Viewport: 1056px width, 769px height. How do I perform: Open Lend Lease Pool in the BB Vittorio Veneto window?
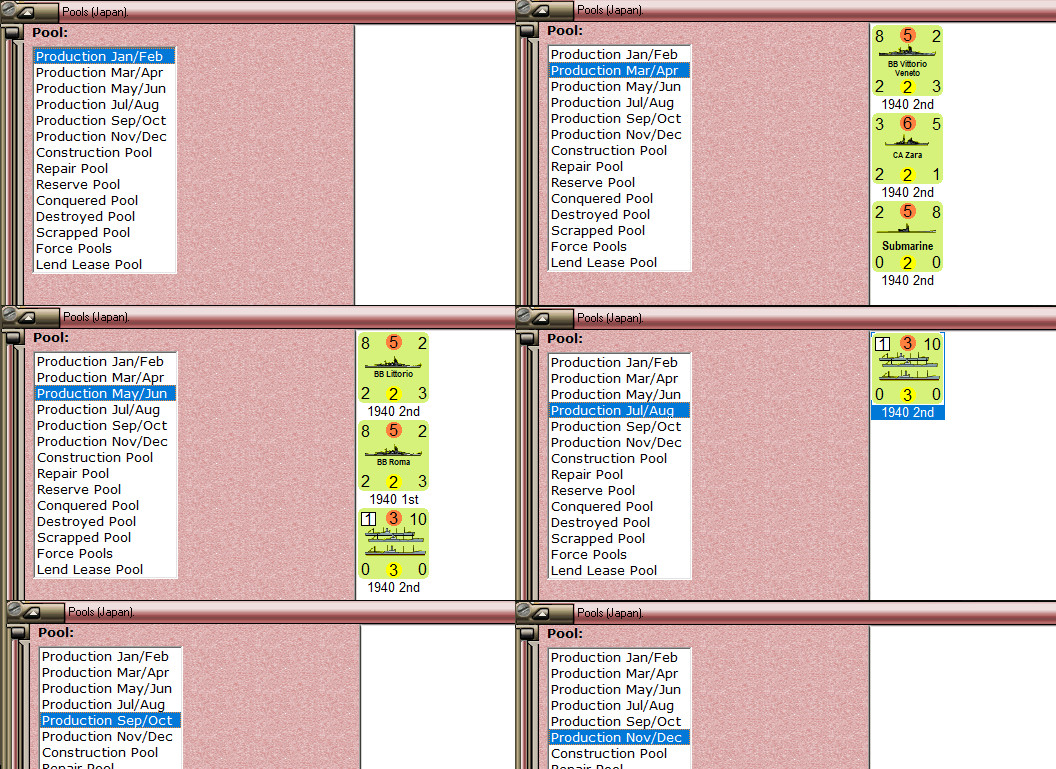pyautogui.click(x=619, y=263)
